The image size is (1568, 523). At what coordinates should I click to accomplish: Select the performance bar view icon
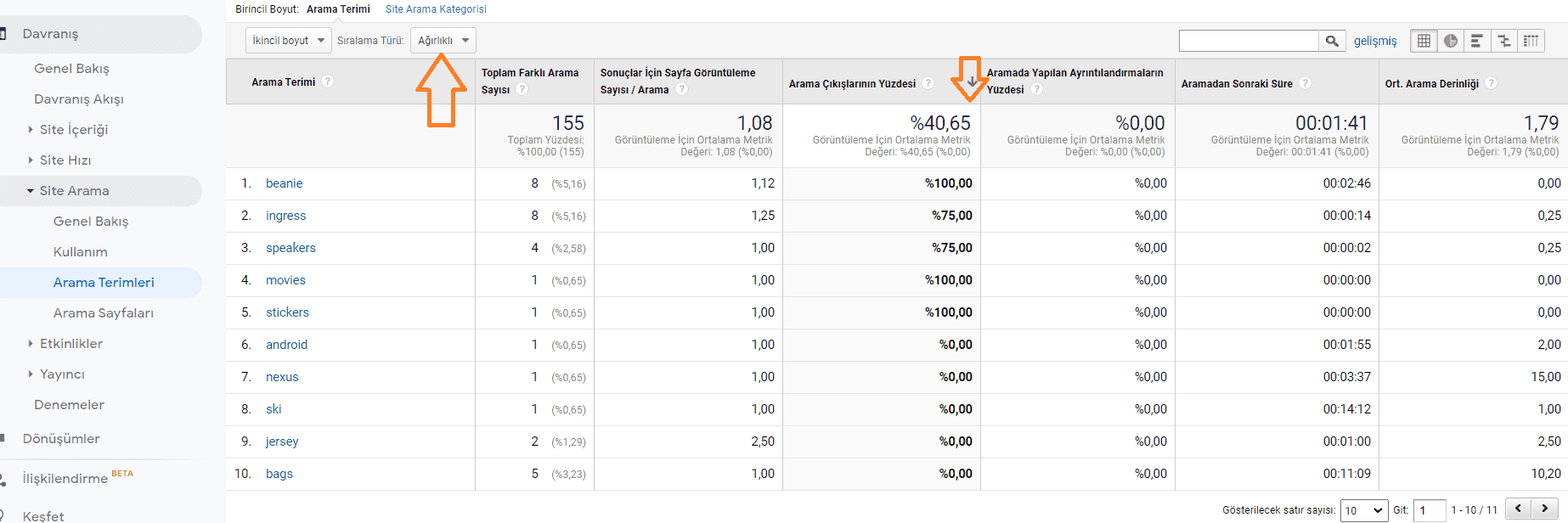click(1477, 41)
